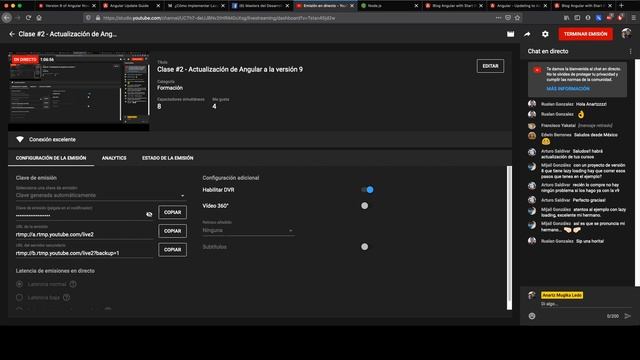Screen dimensions: 640x360
Task: Copy the stream key with COPIAR
Action: coord(172,212)
